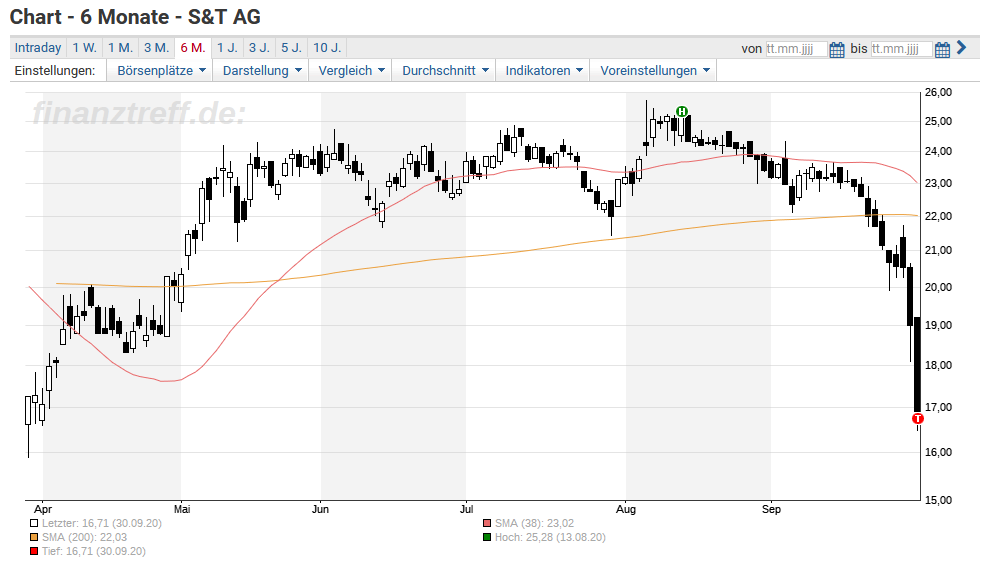Click the 22,00 y-axis price label
Image resolution: width=987 pixels, height=565 pixels.
(x=938, y=216)
